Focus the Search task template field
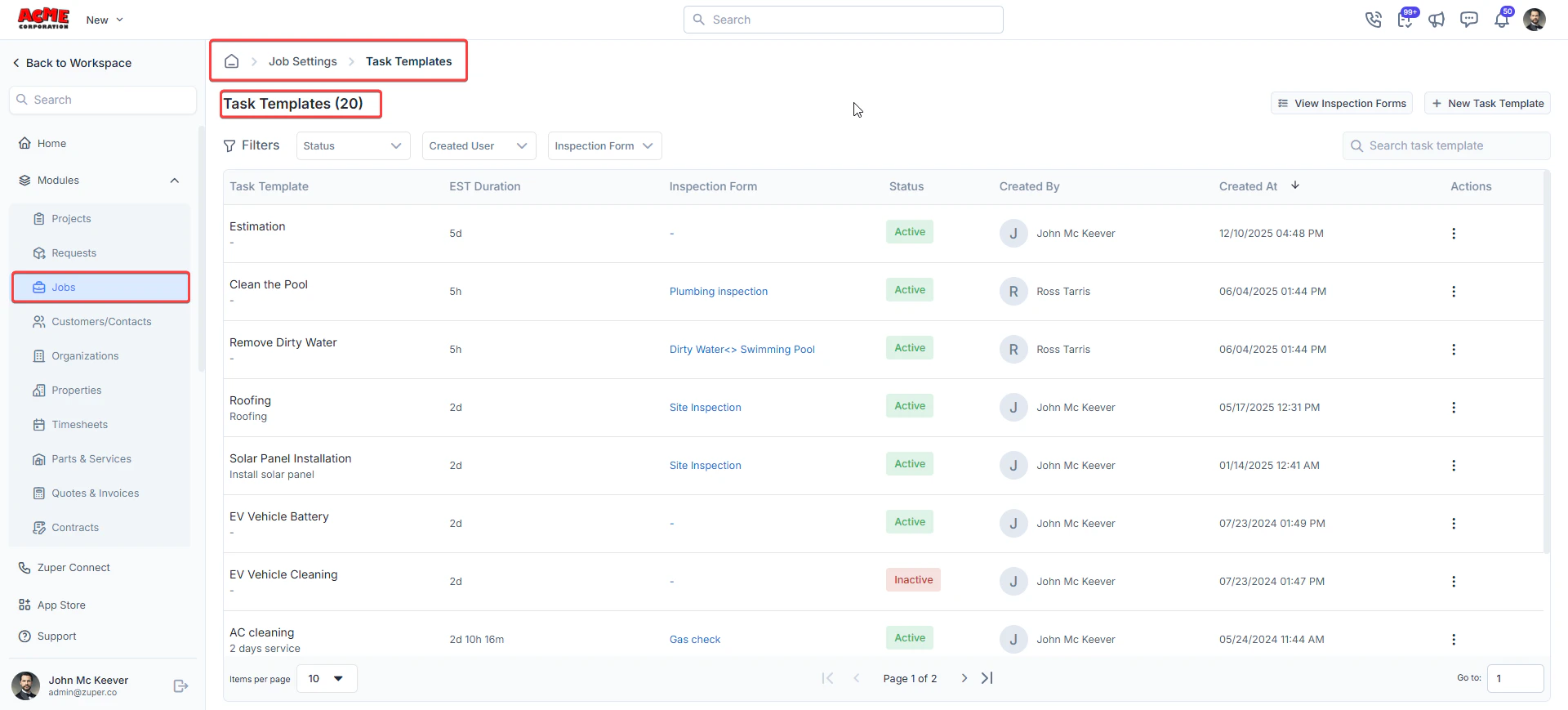This screenshot has height=710, width=1568. [1446, 146]
